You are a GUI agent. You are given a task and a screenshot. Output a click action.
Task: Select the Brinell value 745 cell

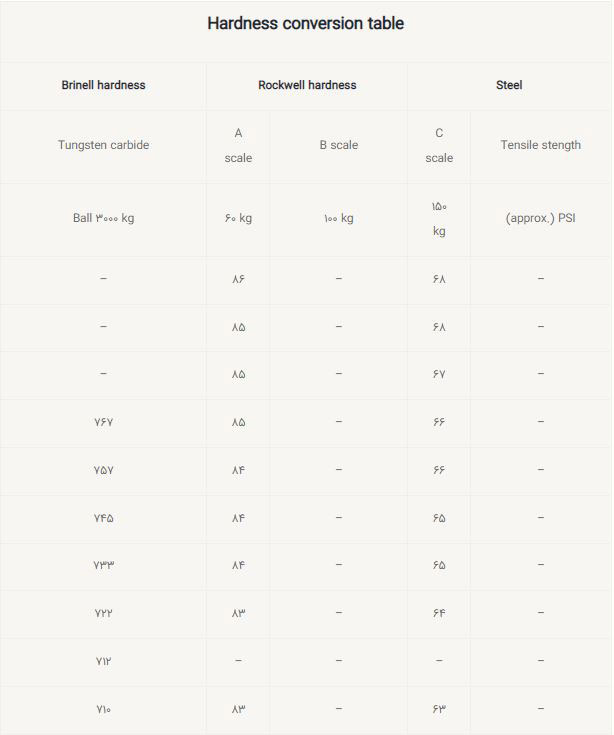point(103,518)
